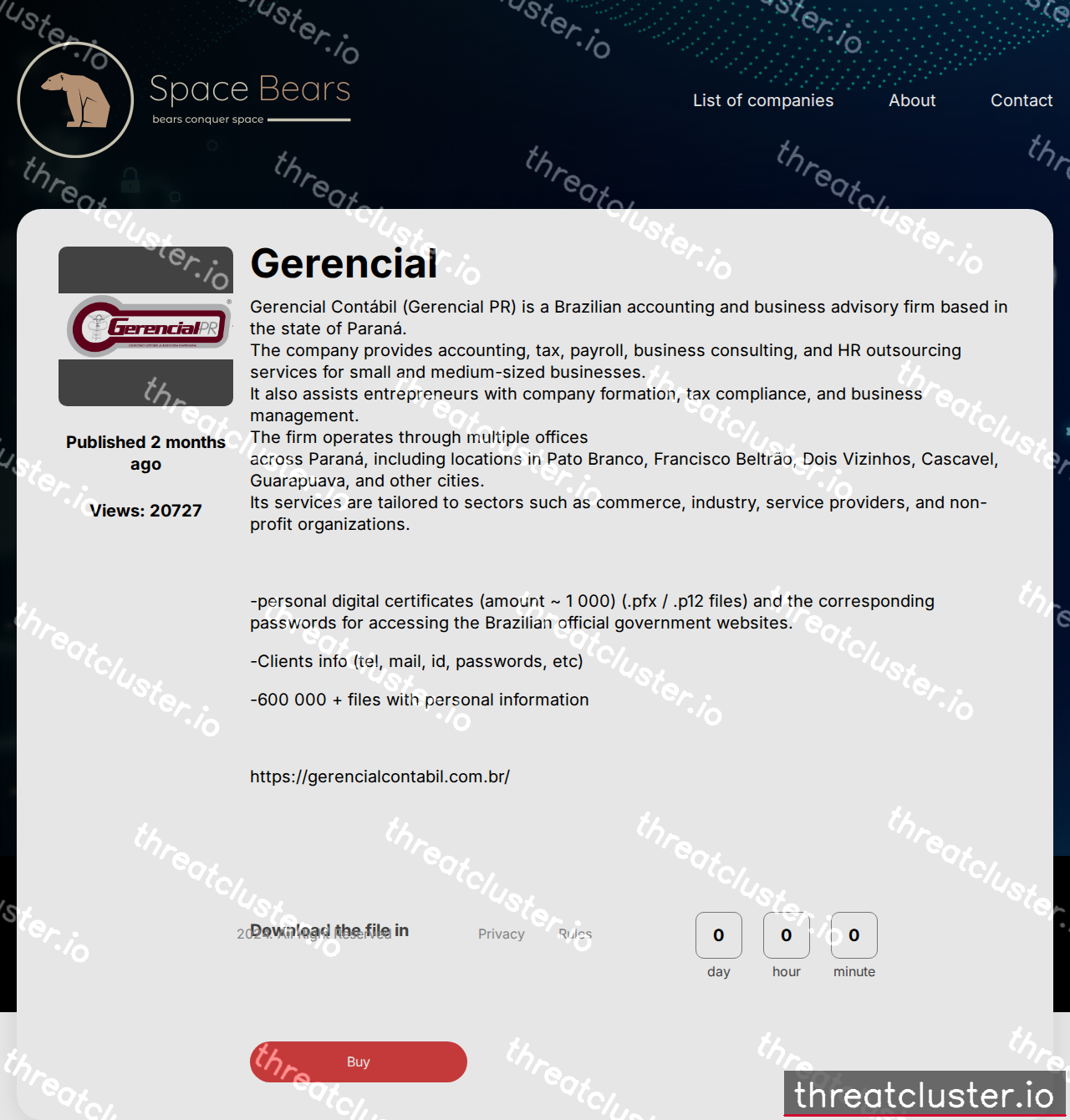The image size is (1070, 1120).
Task: Click the day countdown box
Action: [x=719, y=935]
